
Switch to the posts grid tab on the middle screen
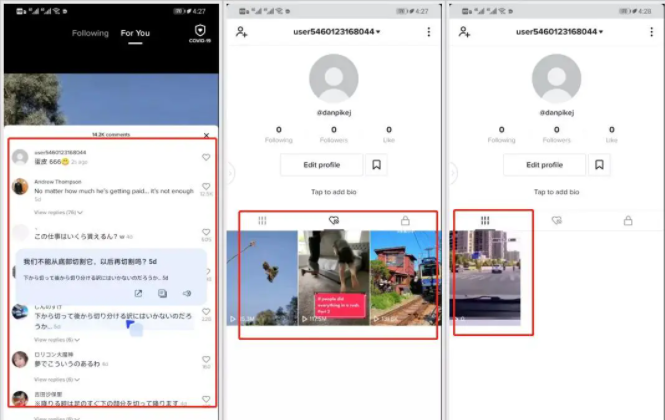[x=262, y=221]
